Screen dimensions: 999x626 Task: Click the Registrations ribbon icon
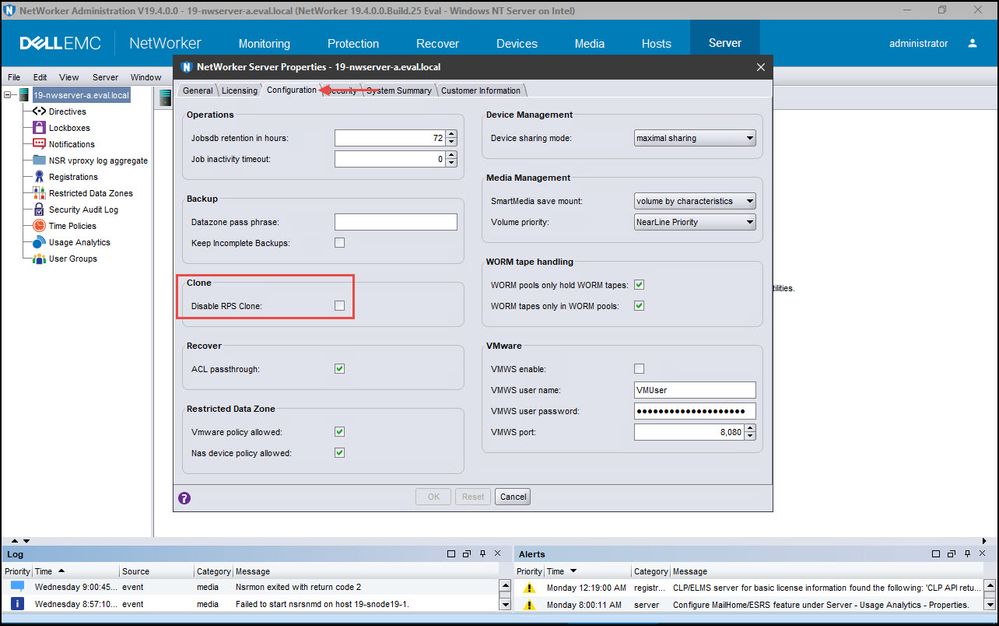[39, 176]
